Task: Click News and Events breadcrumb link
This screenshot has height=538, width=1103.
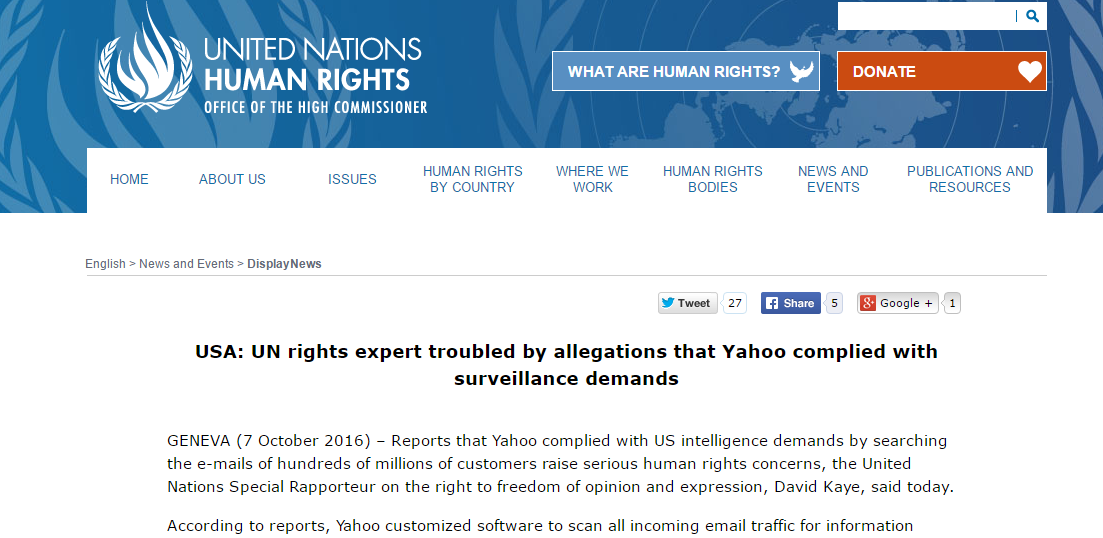Action: click(186, 264)
